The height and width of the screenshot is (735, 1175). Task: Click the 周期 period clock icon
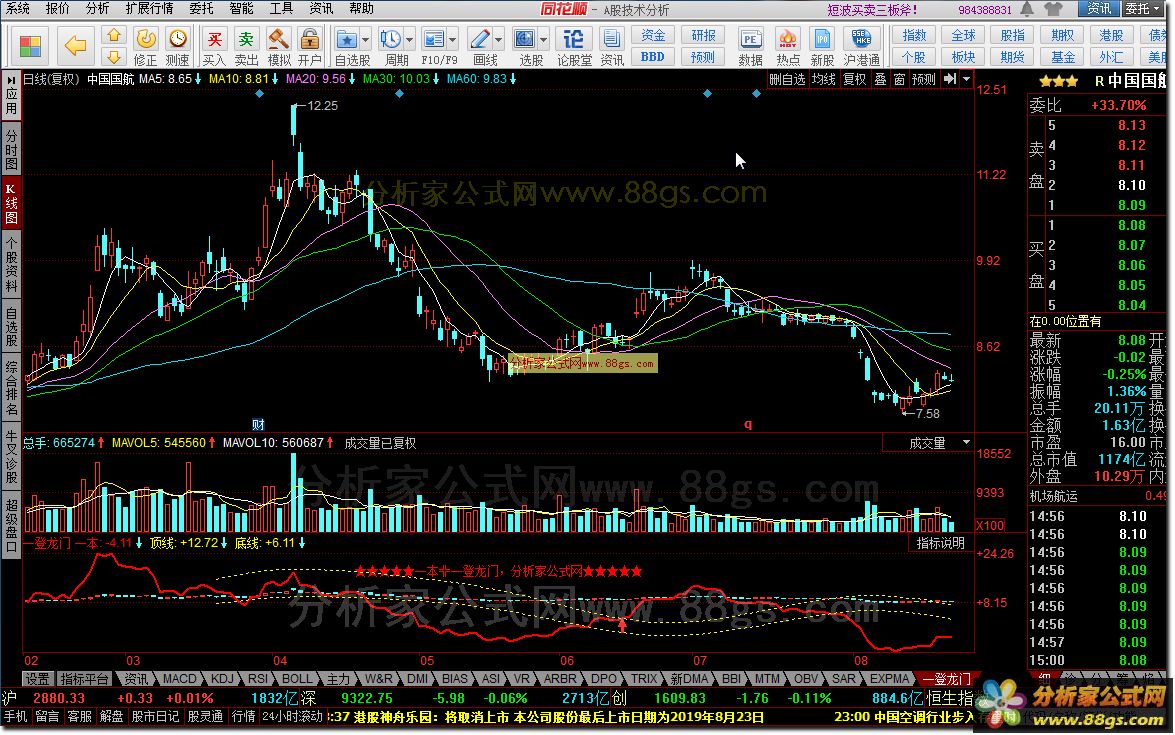tap(390, 39)
